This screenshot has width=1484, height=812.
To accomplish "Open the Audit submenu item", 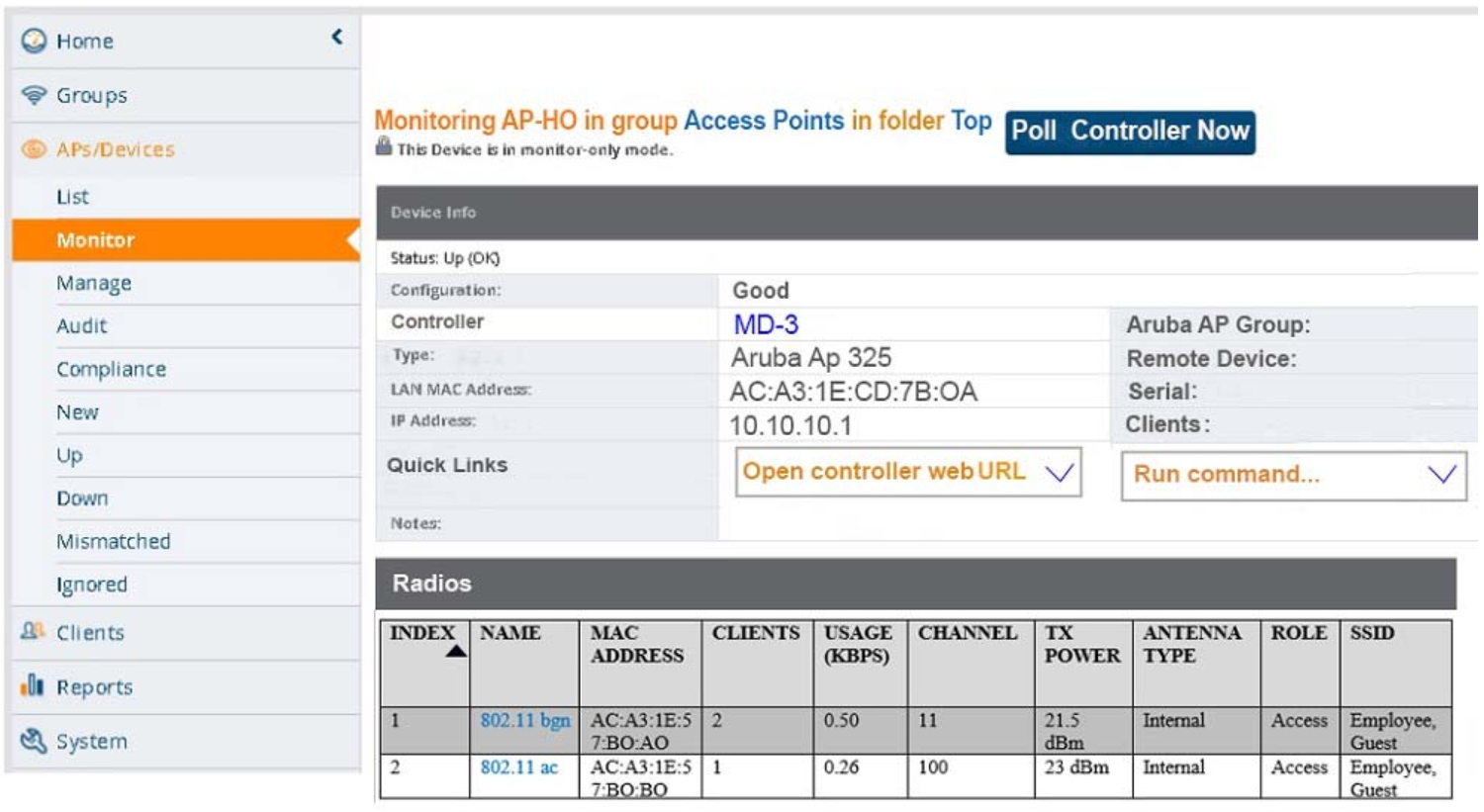I will click(81, 325).
